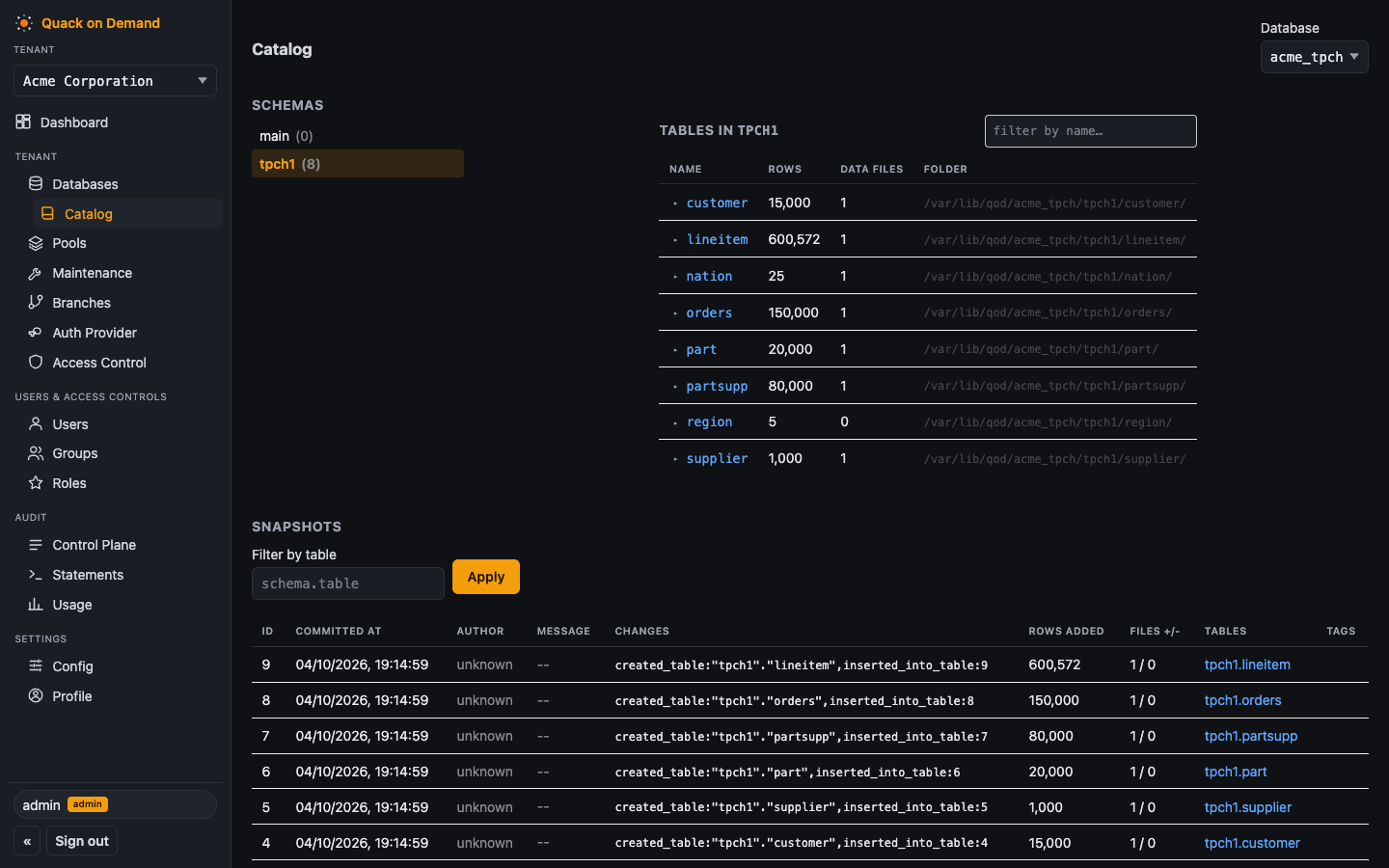Image resolution: width=1389 pixels, height=868 pixels.
Task: Click the Groups people icon
Action: click(36, 452)
